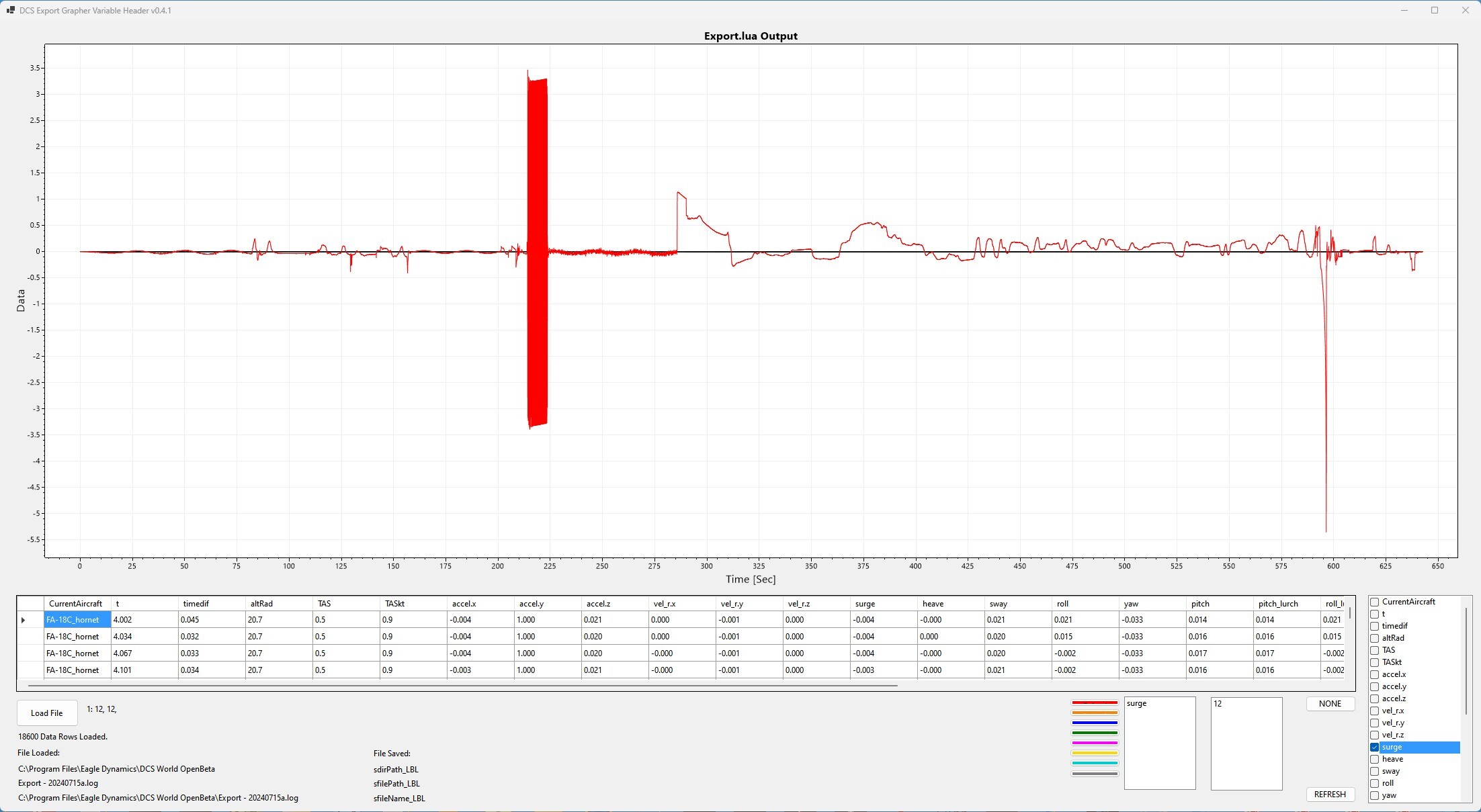Select the yellow color swatch
The width and height of the screenshot is (1481, 812).
(1095, 753)
